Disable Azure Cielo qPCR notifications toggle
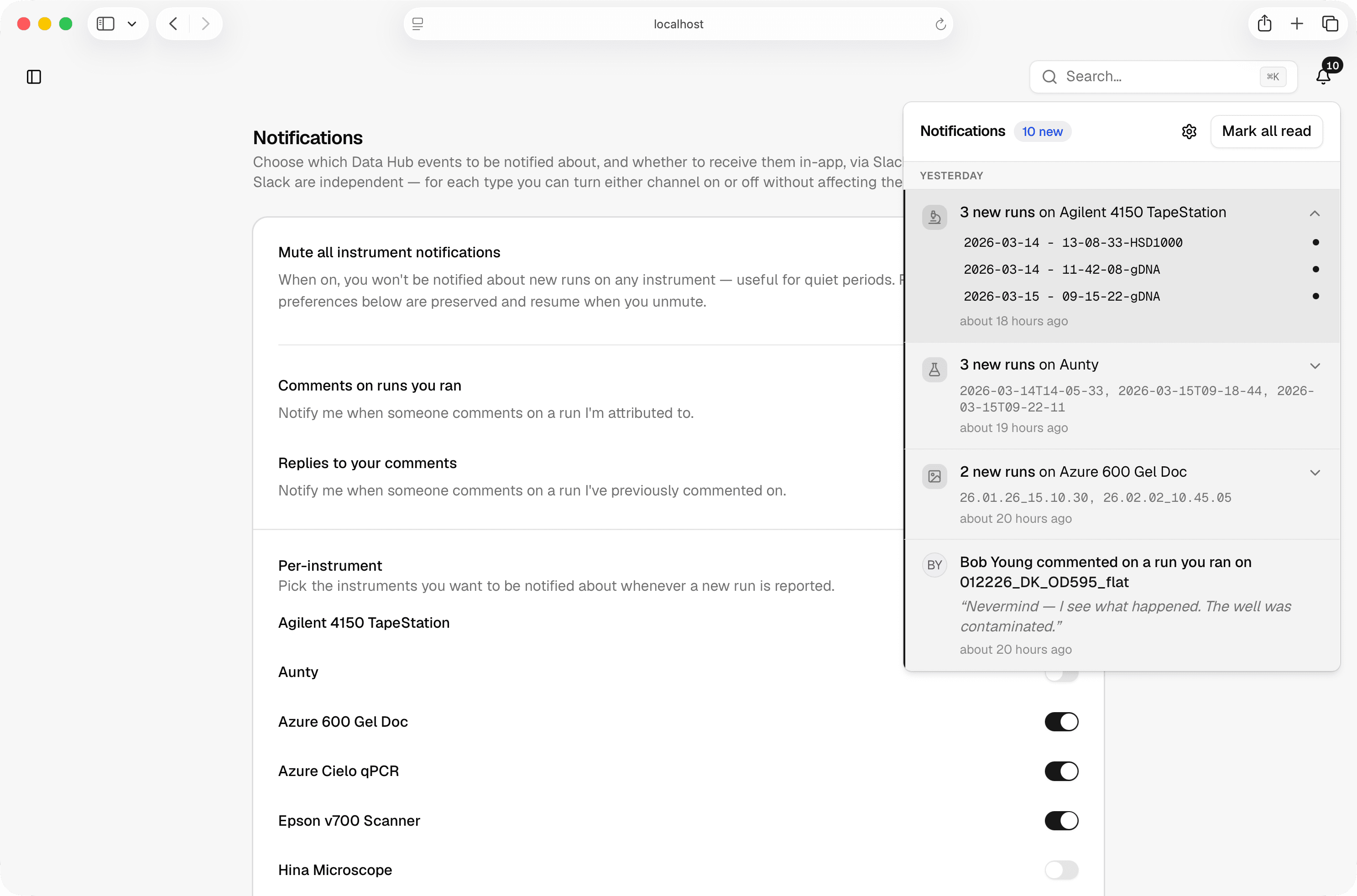Screen dimensions: 1357x896 point(1062,771)
